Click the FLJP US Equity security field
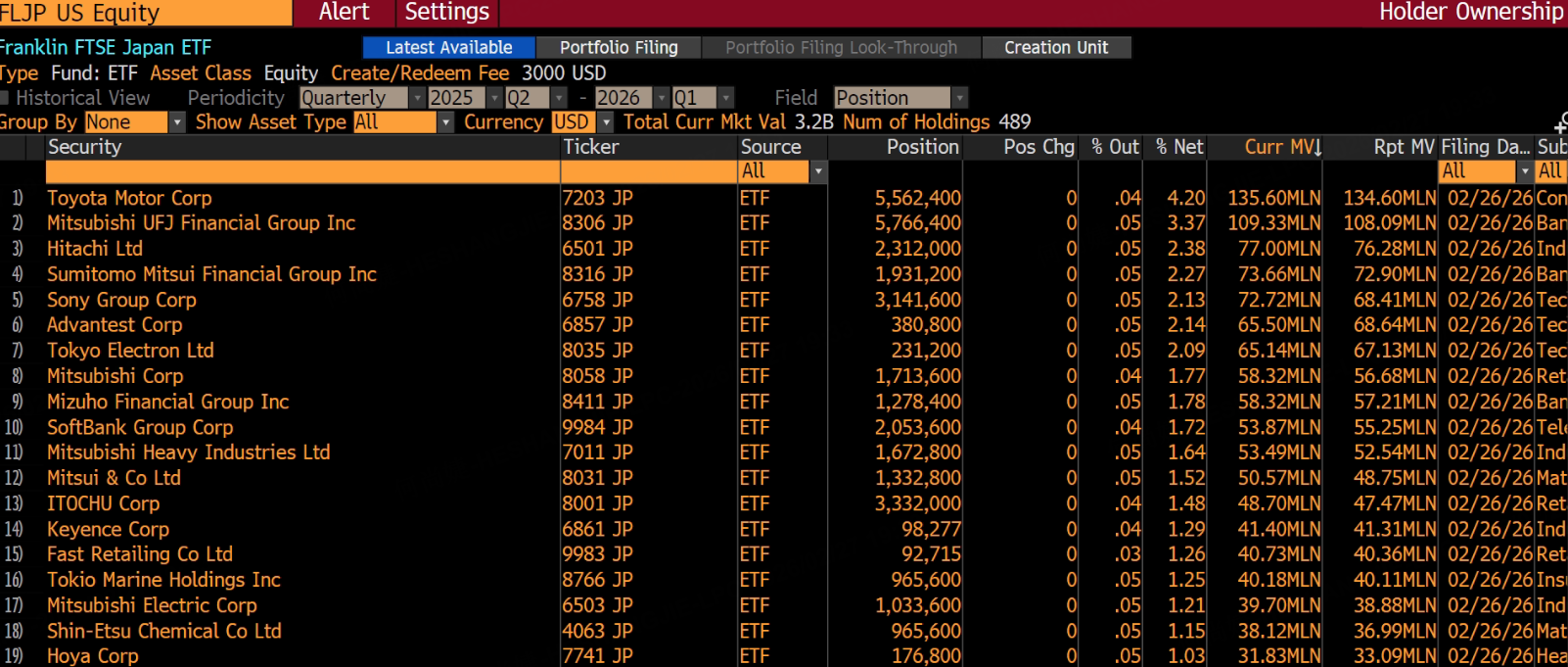The height and width of the screenshot is (667, 1568). [x=145, y=13]
